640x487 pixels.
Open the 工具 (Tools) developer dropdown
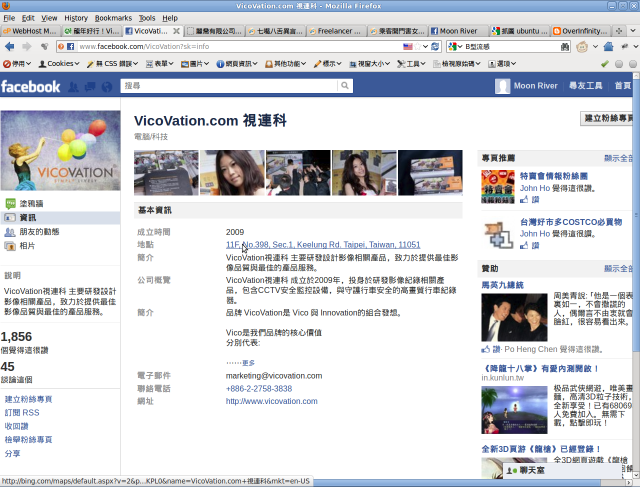pyautogui.click(x=411, y=64)
